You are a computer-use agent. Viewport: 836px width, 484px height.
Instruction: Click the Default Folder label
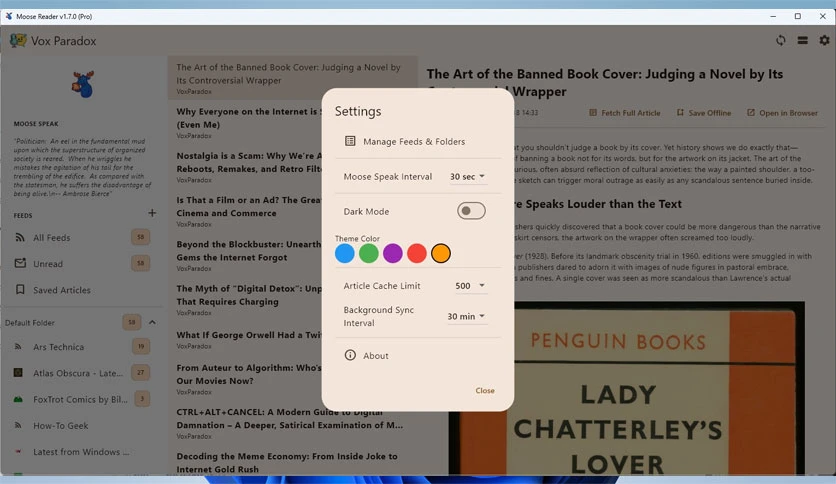coord(30,322)
